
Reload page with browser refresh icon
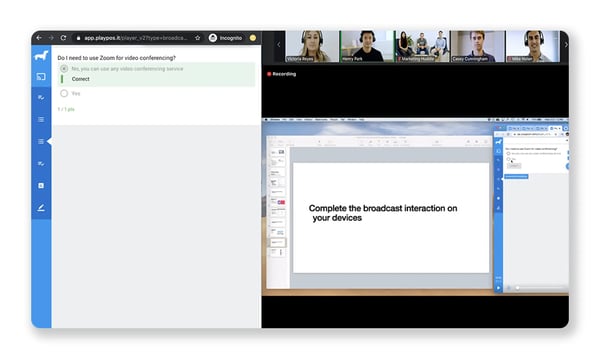click(x=64, y=38)
